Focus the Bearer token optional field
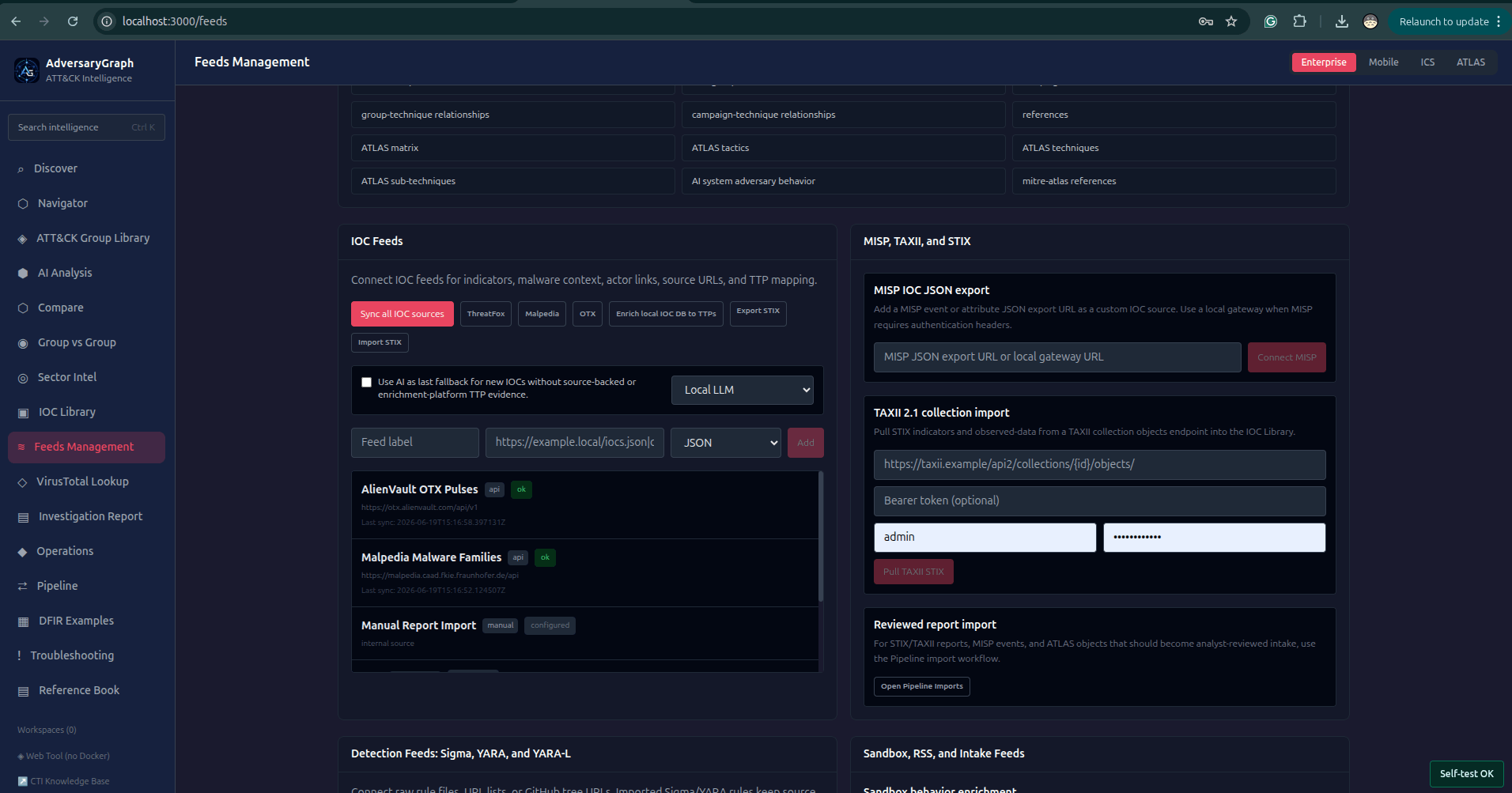 pos(1099,501)
